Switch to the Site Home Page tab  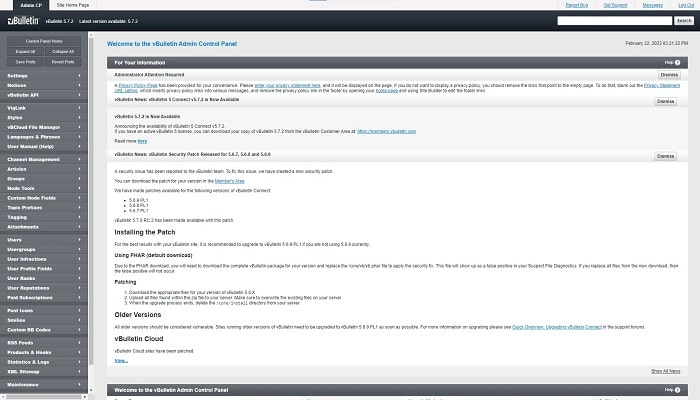pos(73,5)
